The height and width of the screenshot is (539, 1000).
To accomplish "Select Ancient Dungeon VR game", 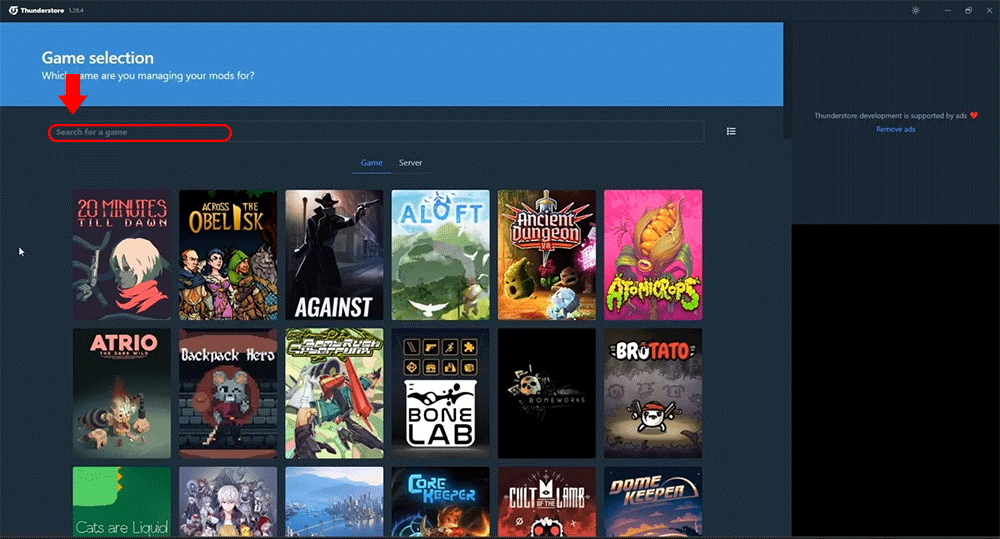I will pos(547,254).
